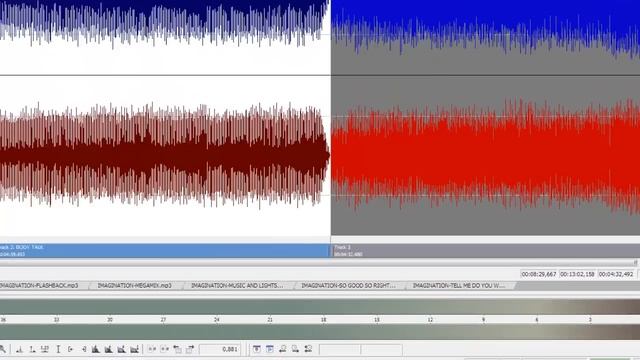
Task: Click in the highlighted right channel red waveform
Action: pos(485,155)
